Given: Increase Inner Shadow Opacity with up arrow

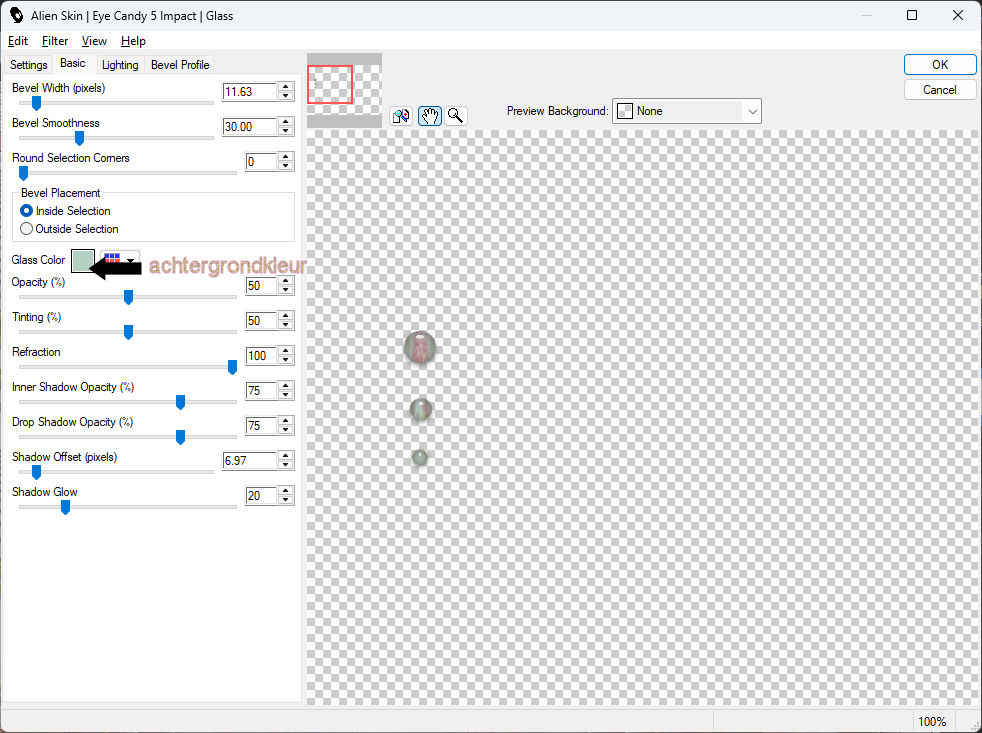Looking at the screenshot, I should pos(286,387).
